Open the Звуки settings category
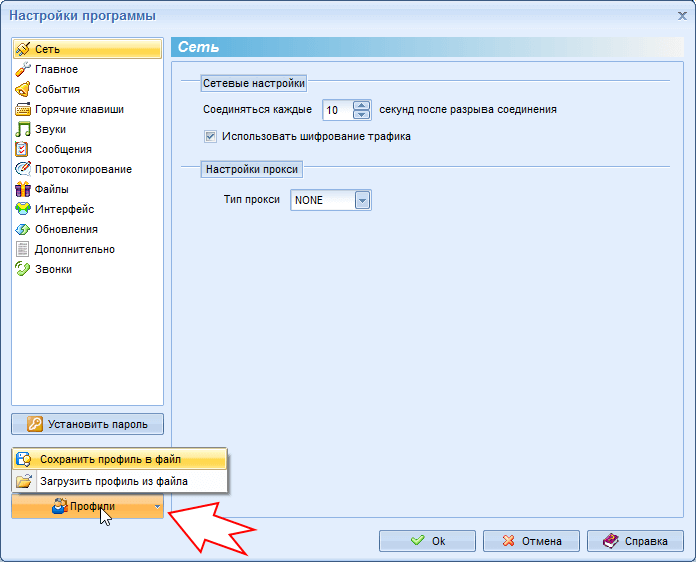This screenshot has width=696, height=562. (87, 129)
